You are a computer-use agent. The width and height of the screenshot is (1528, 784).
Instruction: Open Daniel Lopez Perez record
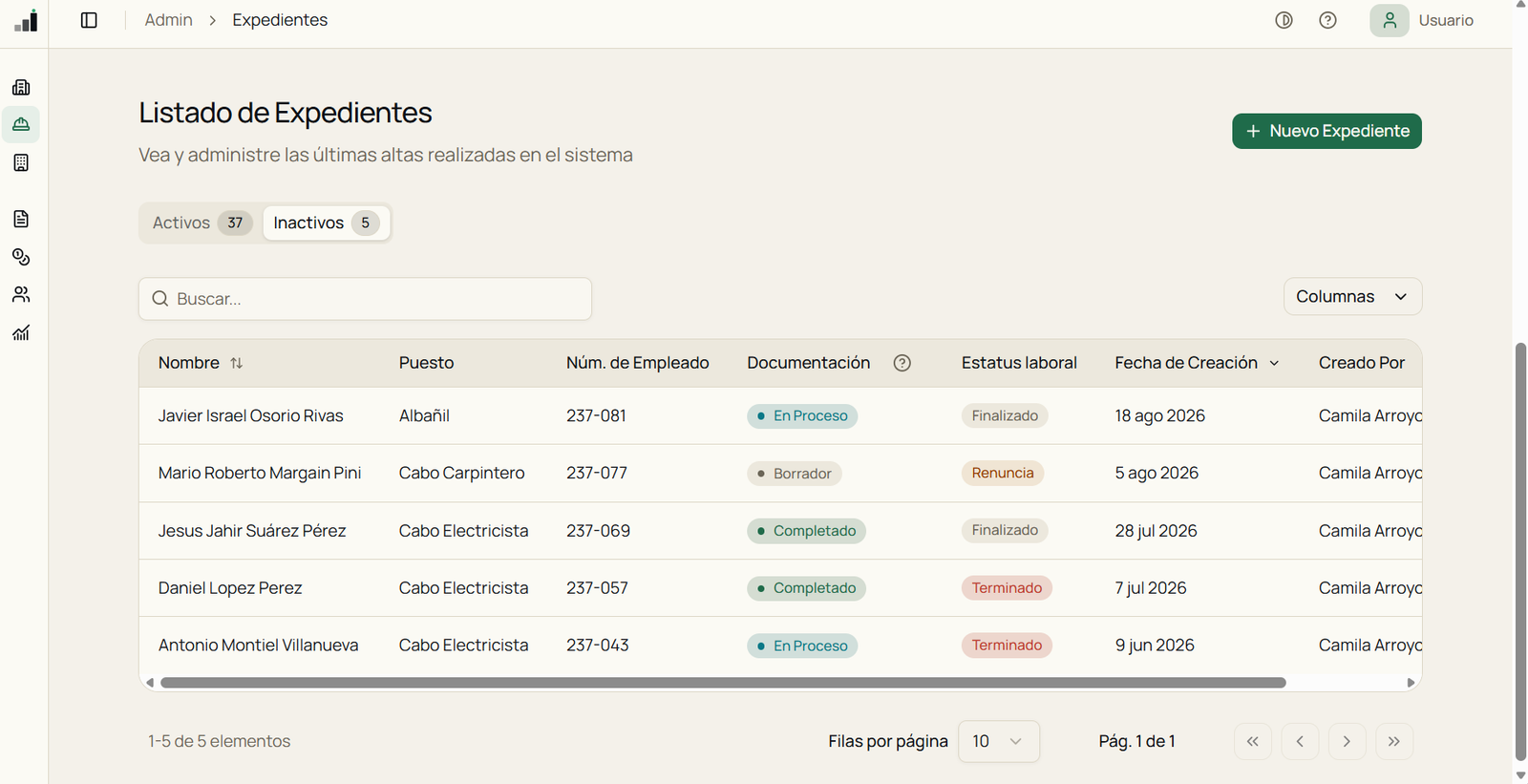(230, 587)
